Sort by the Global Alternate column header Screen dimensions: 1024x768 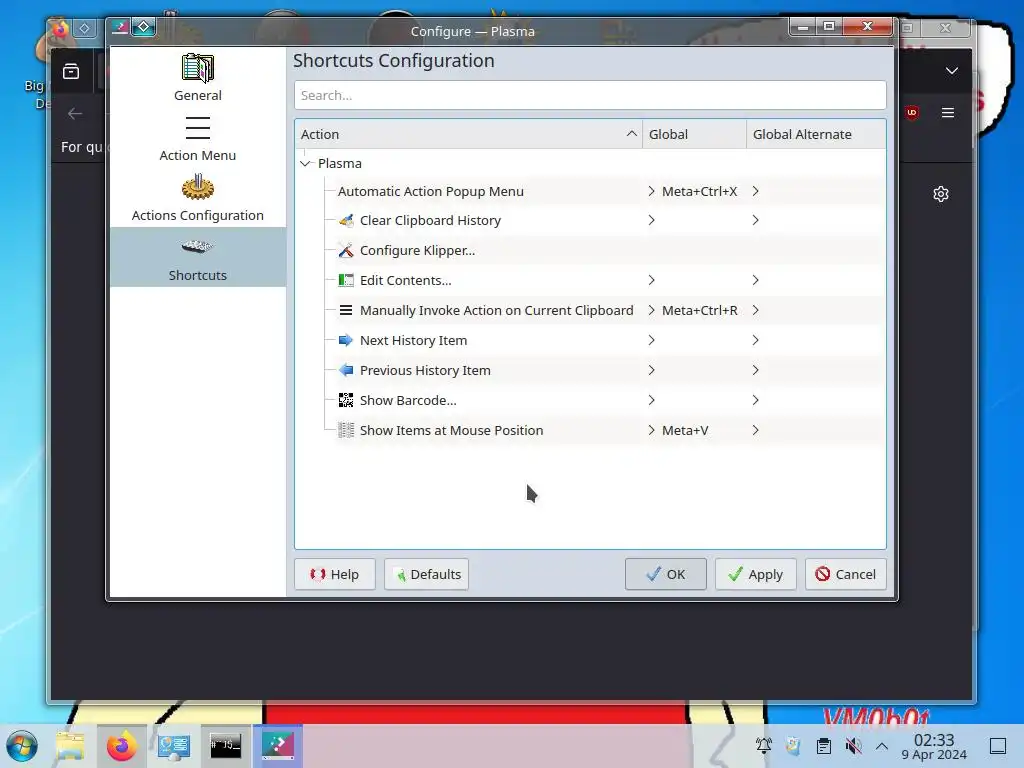[x=816, y=135]
